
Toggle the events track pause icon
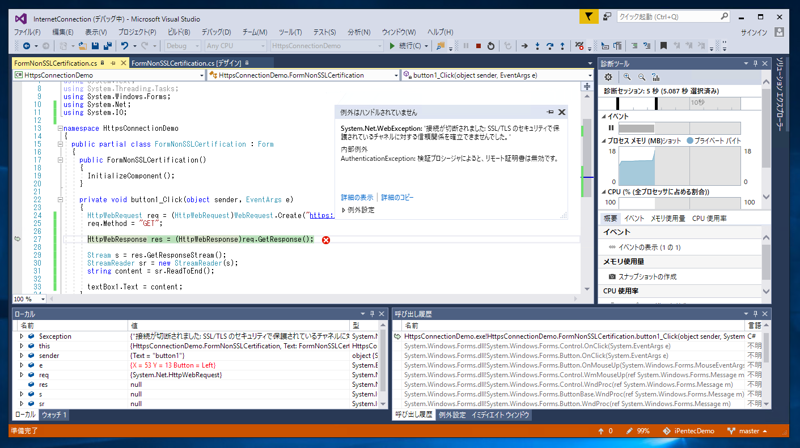611,128
